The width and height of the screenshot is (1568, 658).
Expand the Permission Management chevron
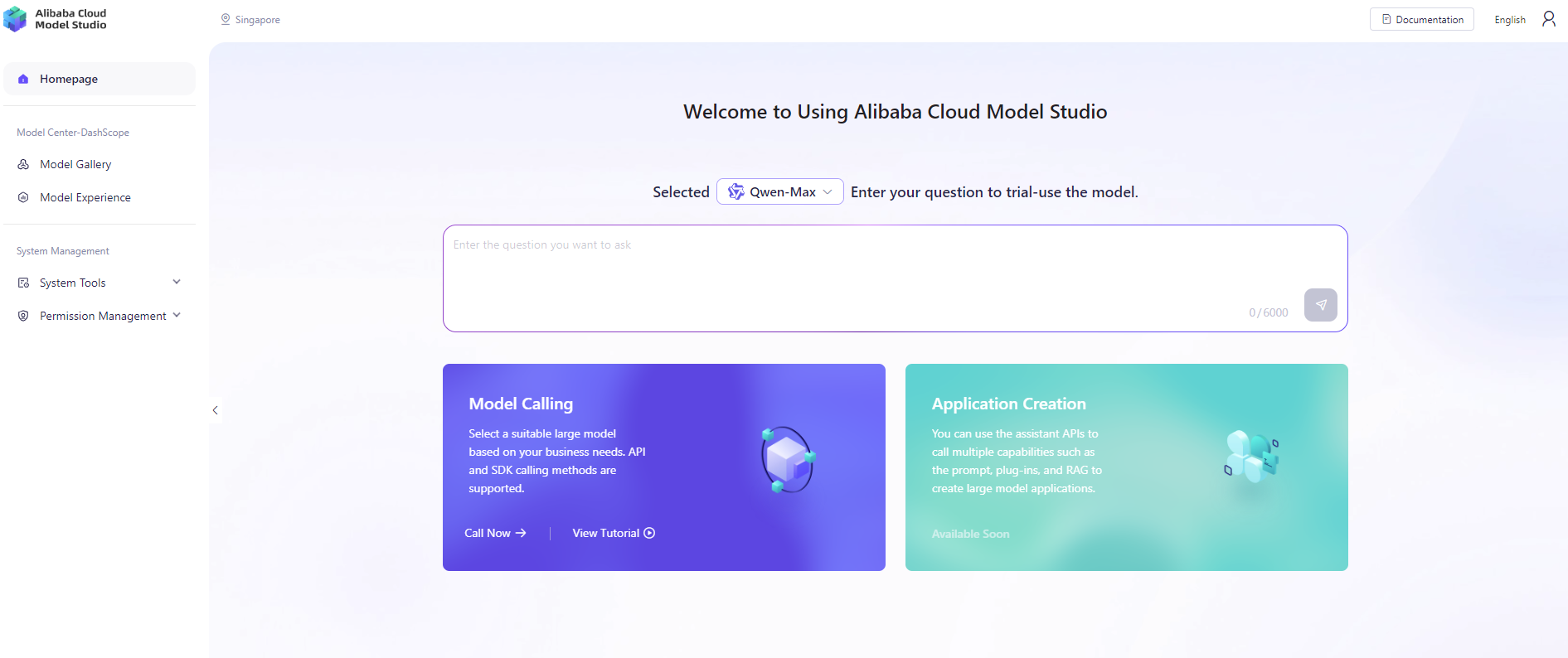(177, 315)
